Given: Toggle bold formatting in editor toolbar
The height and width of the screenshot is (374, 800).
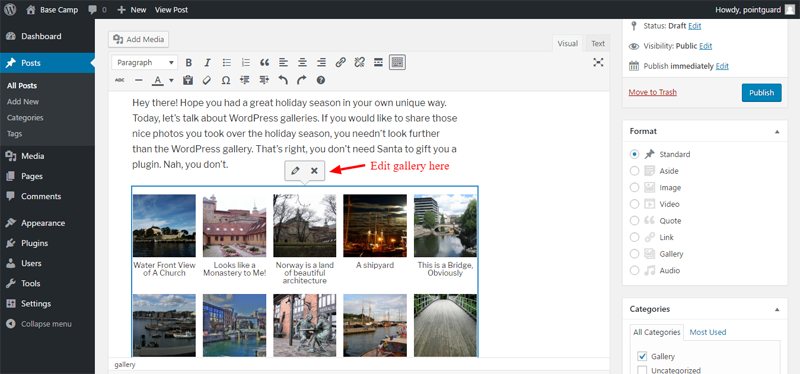Looking at the screenshot, I should click(x=189, y=63).
